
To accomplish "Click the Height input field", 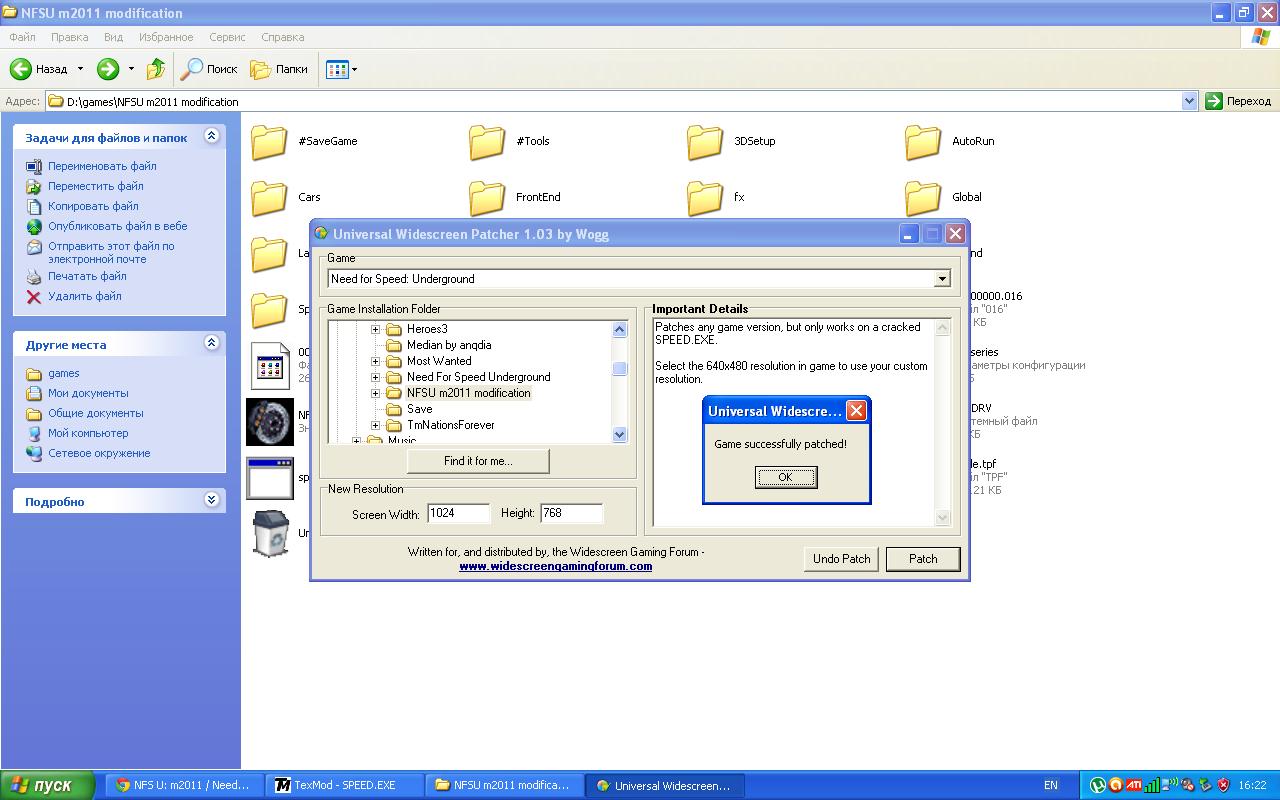I will coord(572,513).
